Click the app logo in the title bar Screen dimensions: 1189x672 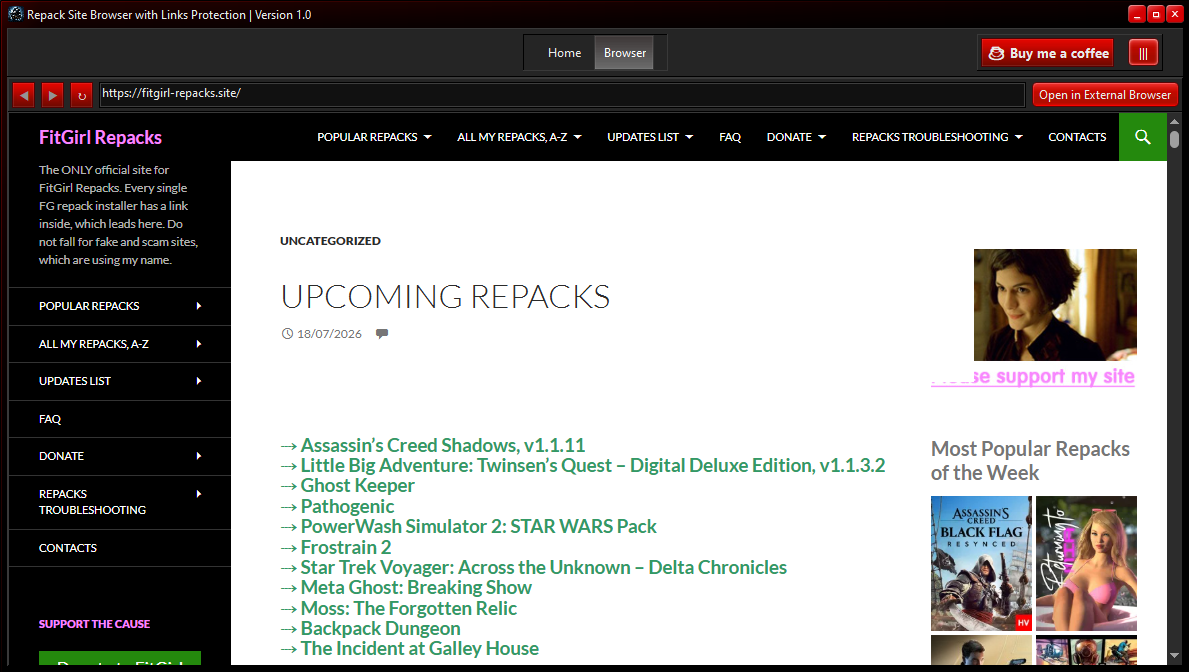(x=15, y=14)
